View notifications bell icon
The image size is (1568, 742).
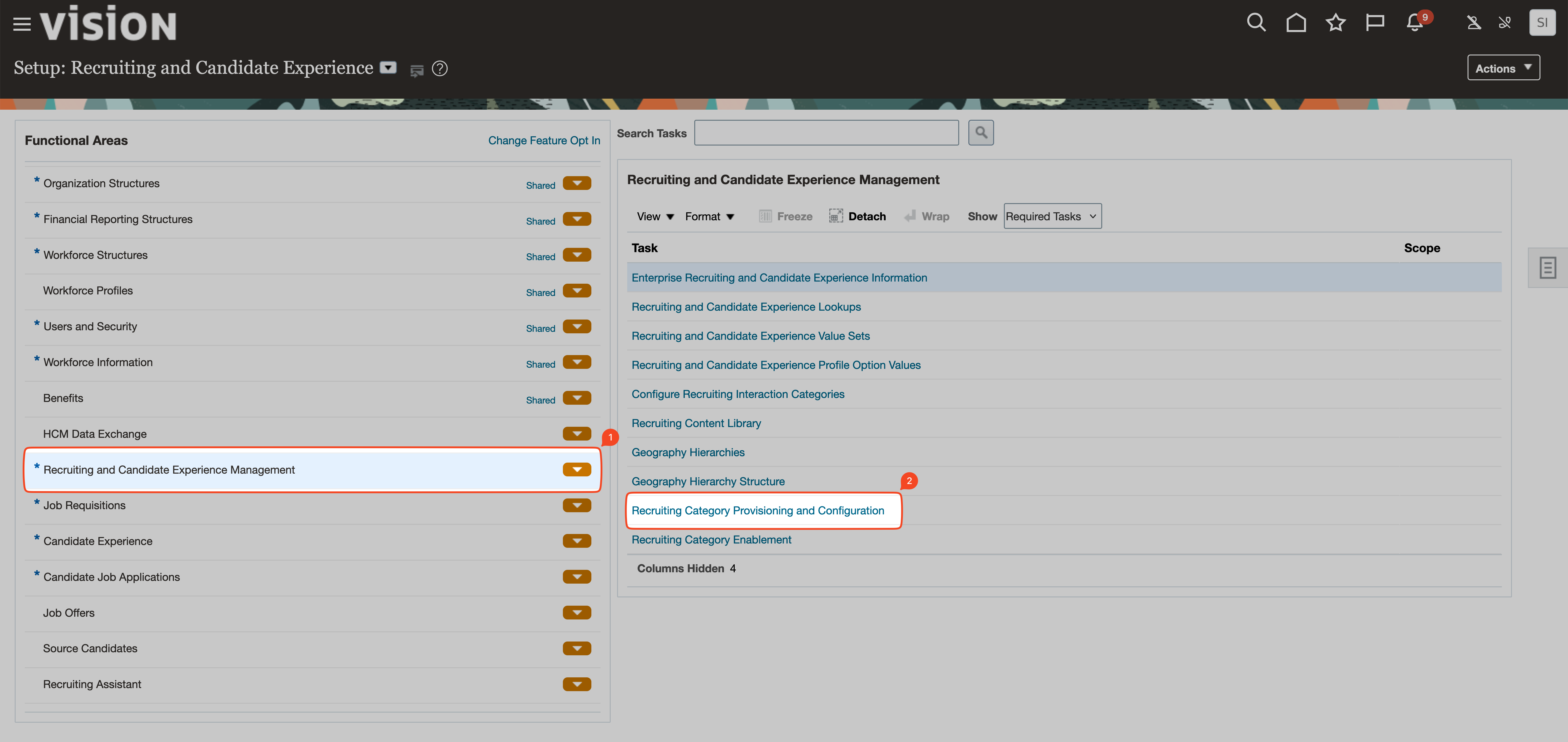[x=1415, y=23]
